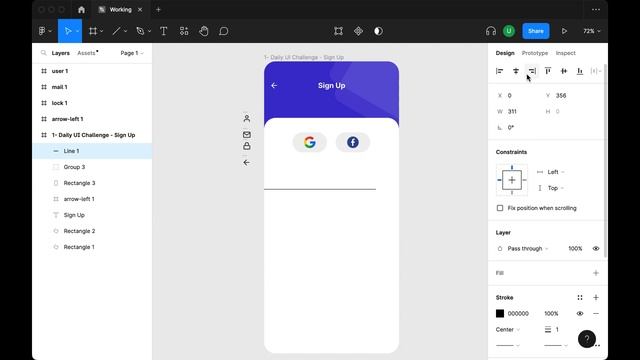Click the contrast mask icon
The height and width of the screenshot is (360, 640).
378,31
